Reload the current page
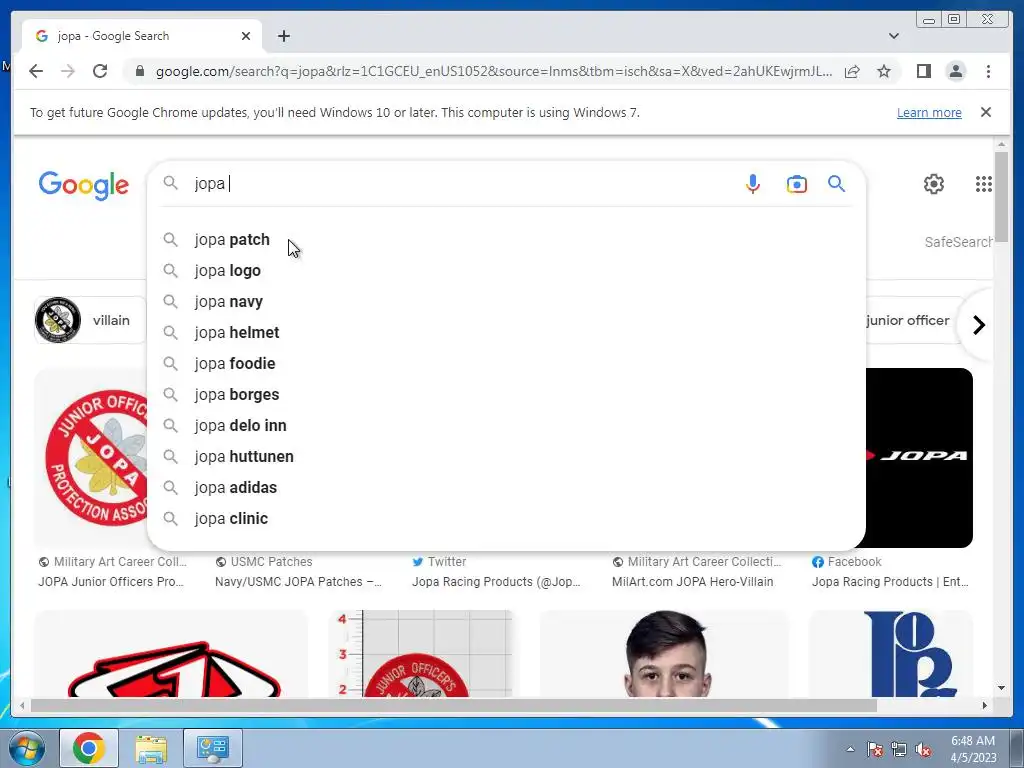The width and height of the screenshot is (1024, 768). [x=100, y=71]
